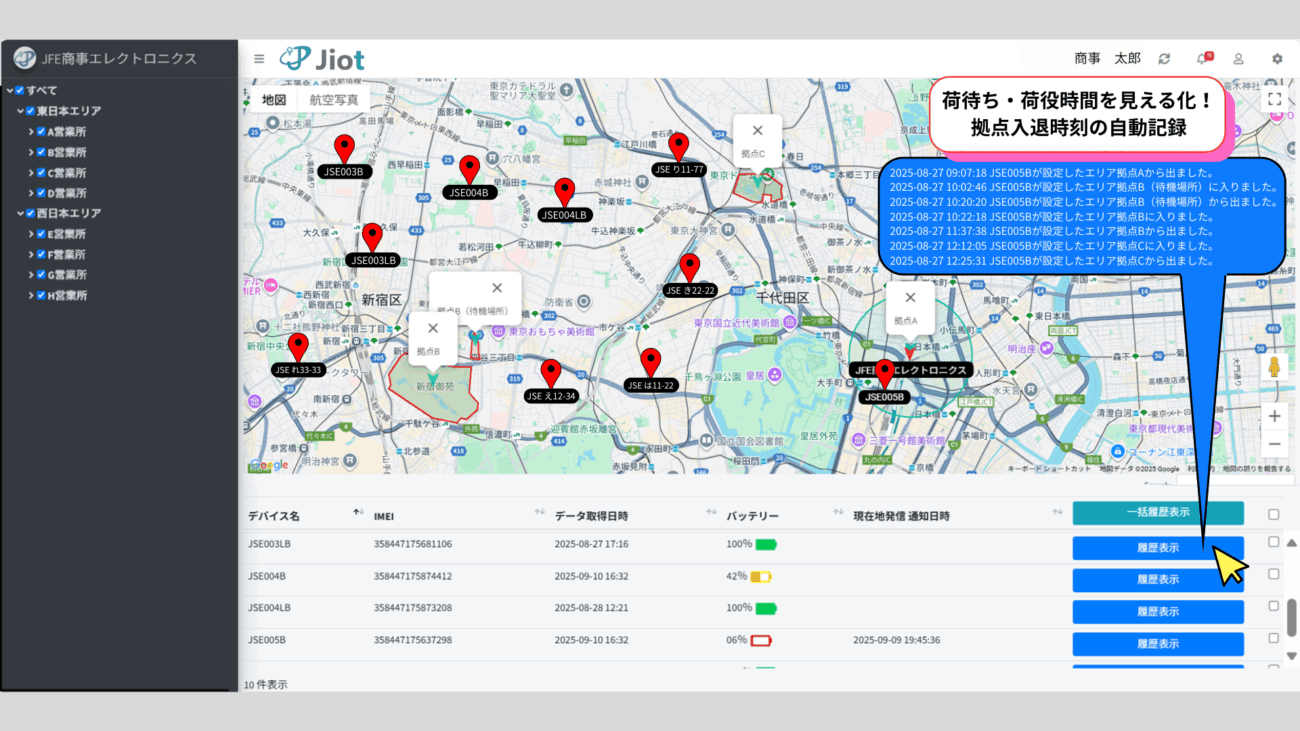
Task: Toggle the A営業所 checkbox
Action: click(41, 131)
